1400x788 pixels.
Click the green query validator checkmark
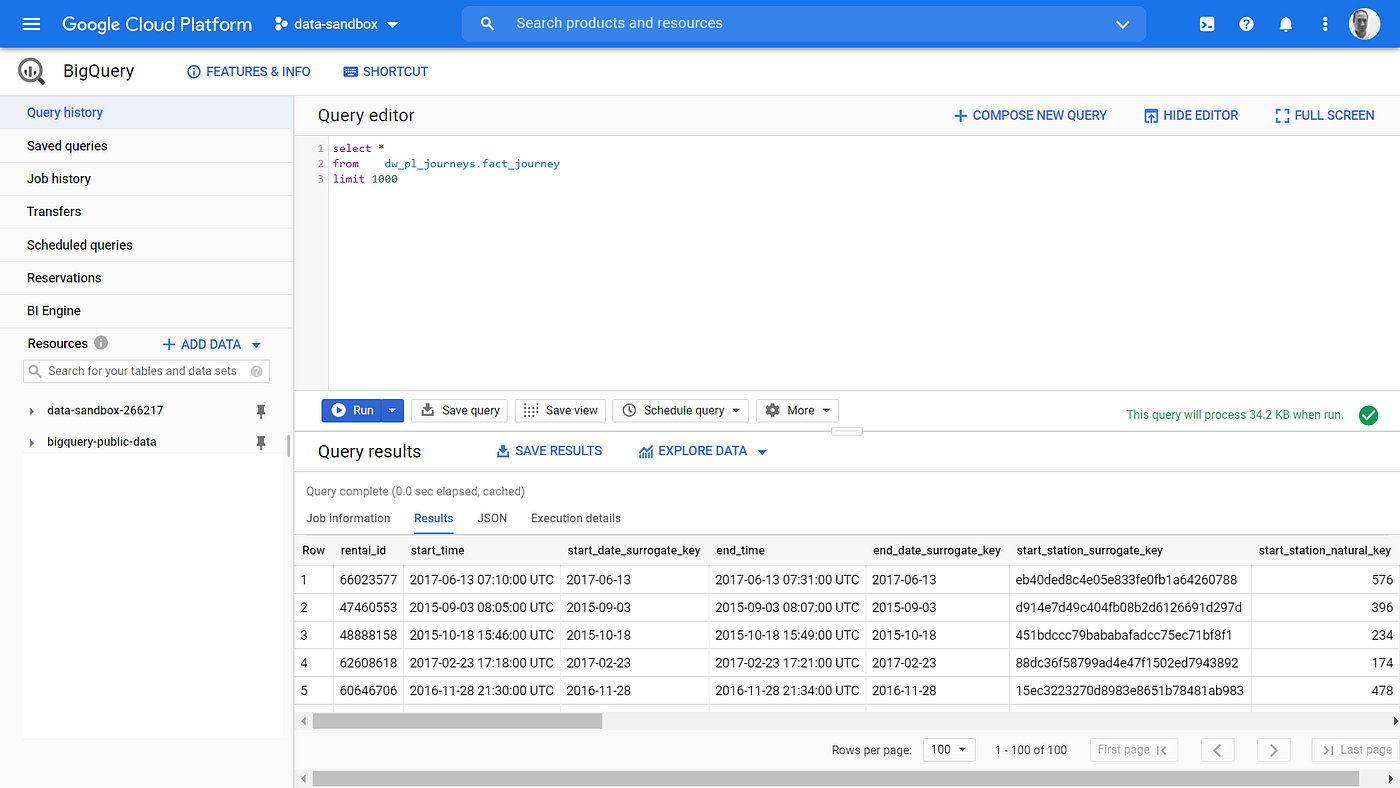1368,414
